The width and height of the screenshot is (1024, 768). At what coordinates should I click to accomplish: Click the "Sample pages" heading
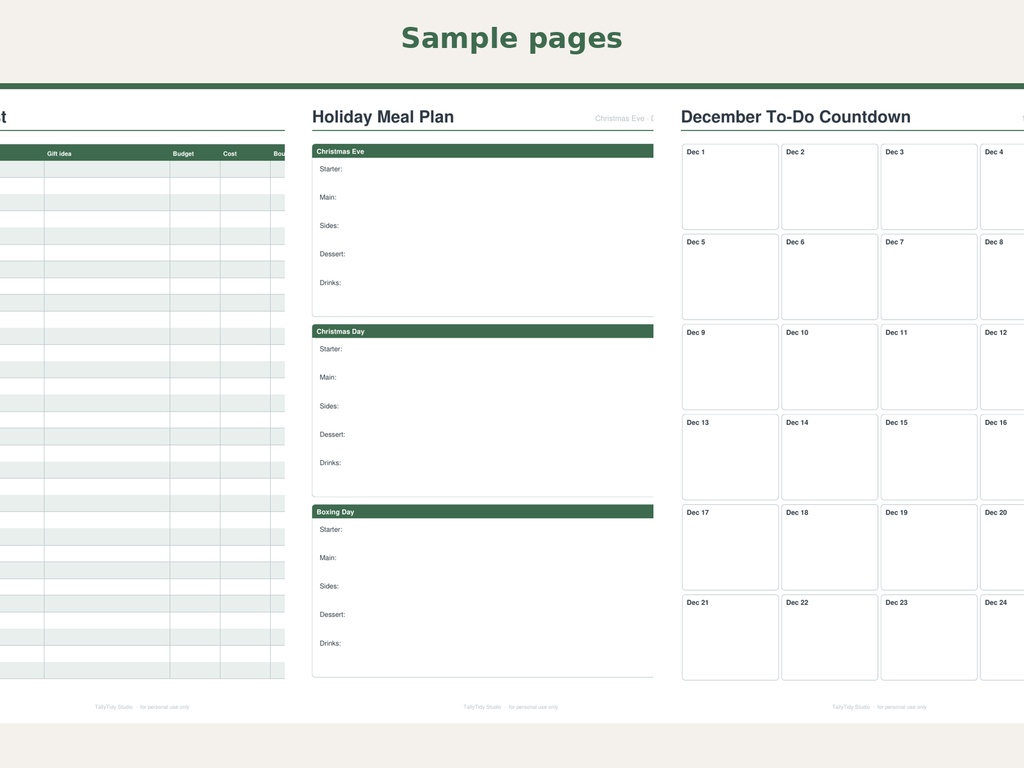[511, 39]
